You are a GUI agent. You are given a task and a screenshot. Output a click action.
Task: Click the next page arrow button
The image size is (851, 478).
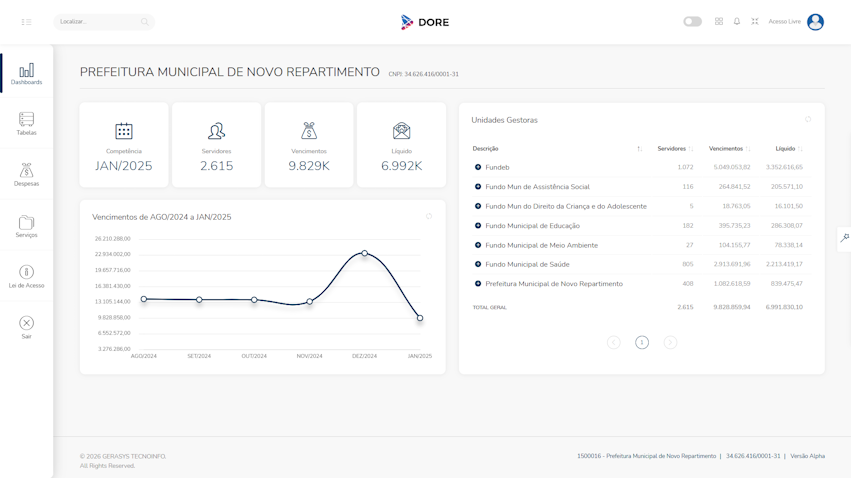[670, 342]
